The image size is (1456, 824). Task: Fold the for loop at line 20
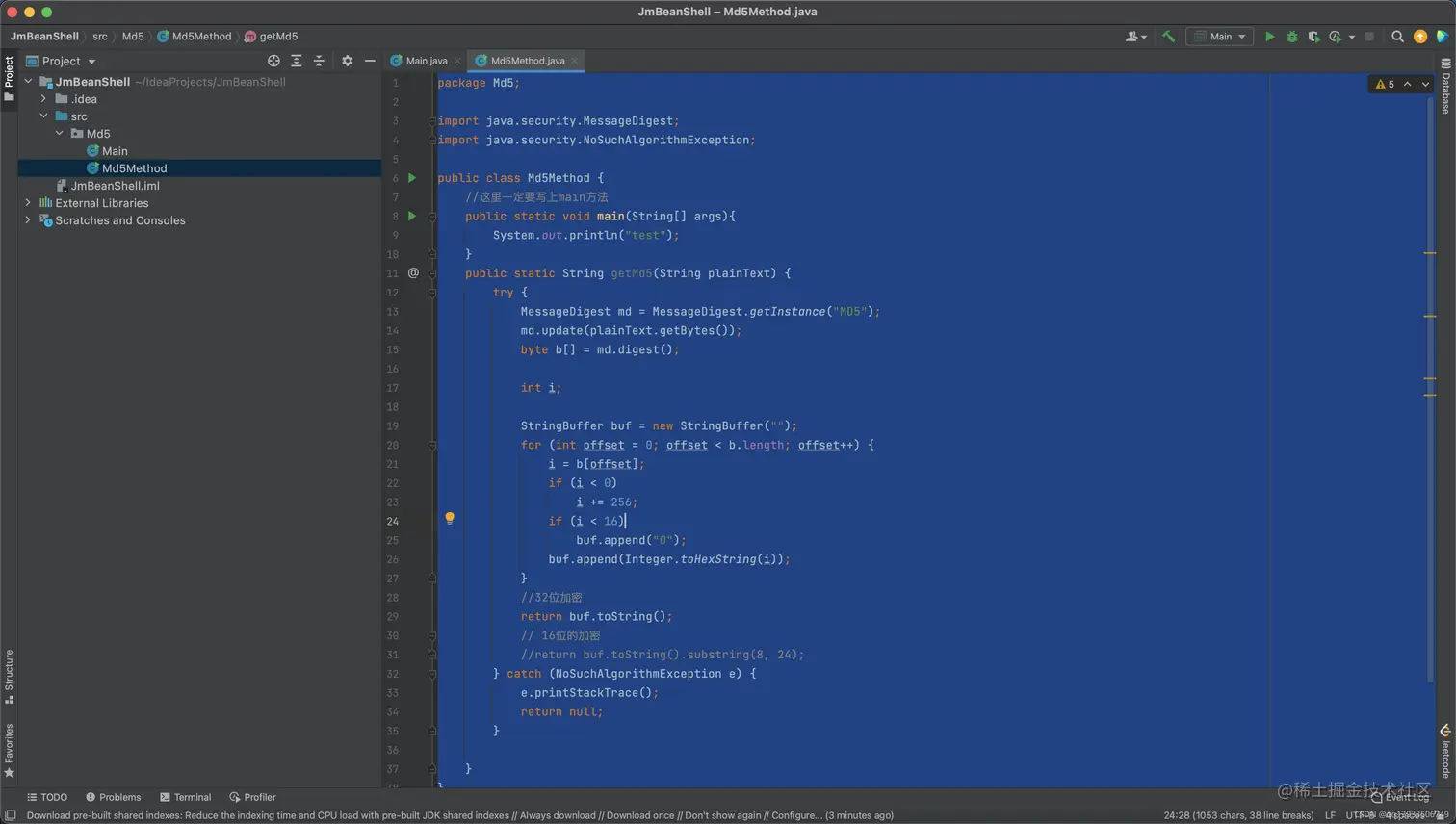[x=431, y=445]
